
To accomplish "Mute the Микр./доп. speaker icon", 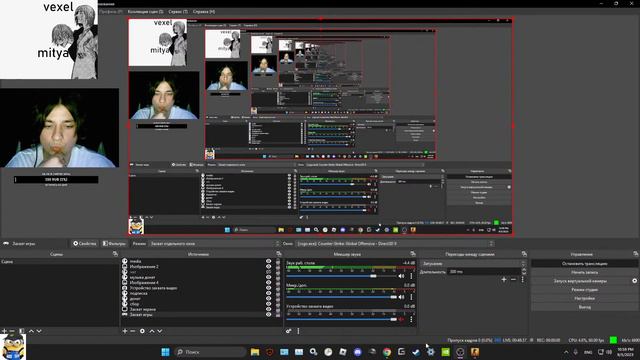I will pos(401,297).
